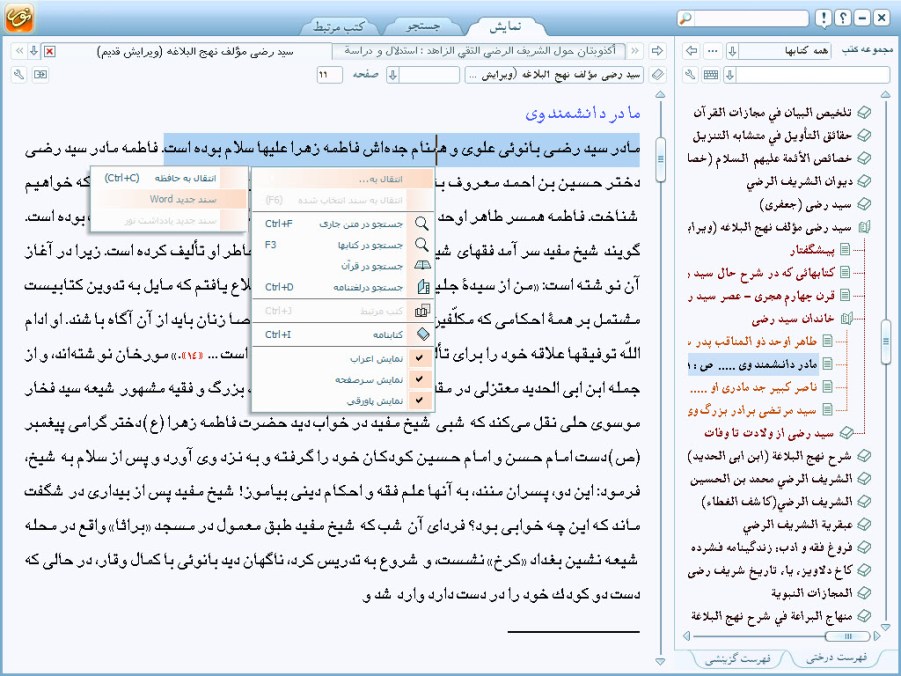Select tree item ناصر کبیر جد مادری او
901x676 pixels.
click(753, 387)
